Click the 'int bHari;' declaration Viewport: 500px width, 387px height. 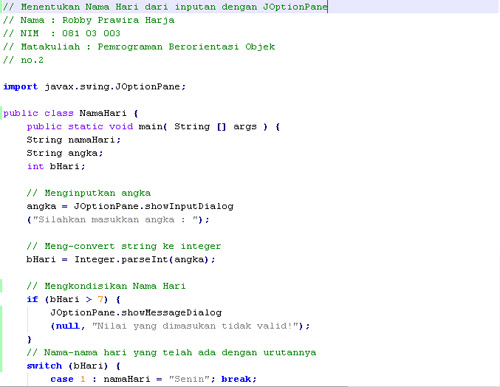(x=56, y=166)
